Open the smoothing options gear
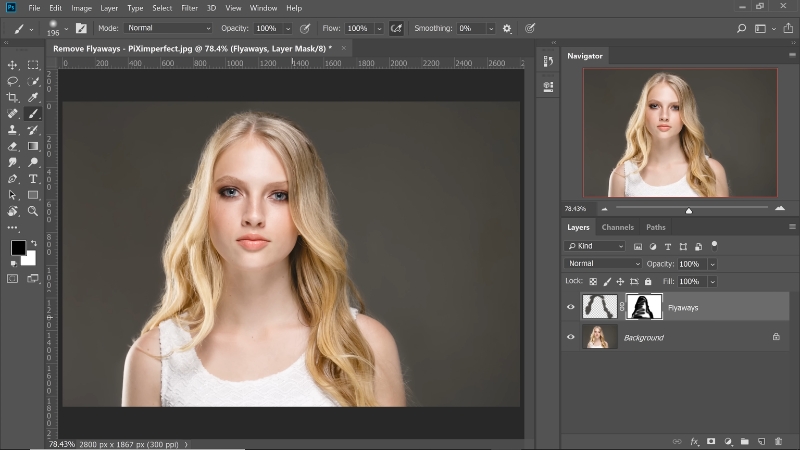The width and height of the screenshot is (800, 450). coord(507,29)
